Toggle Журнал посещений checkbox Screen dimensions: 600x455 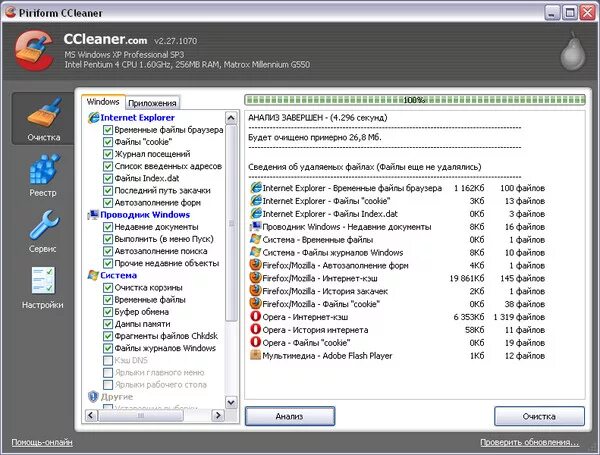pyautogui.click(x=108, y=154)
